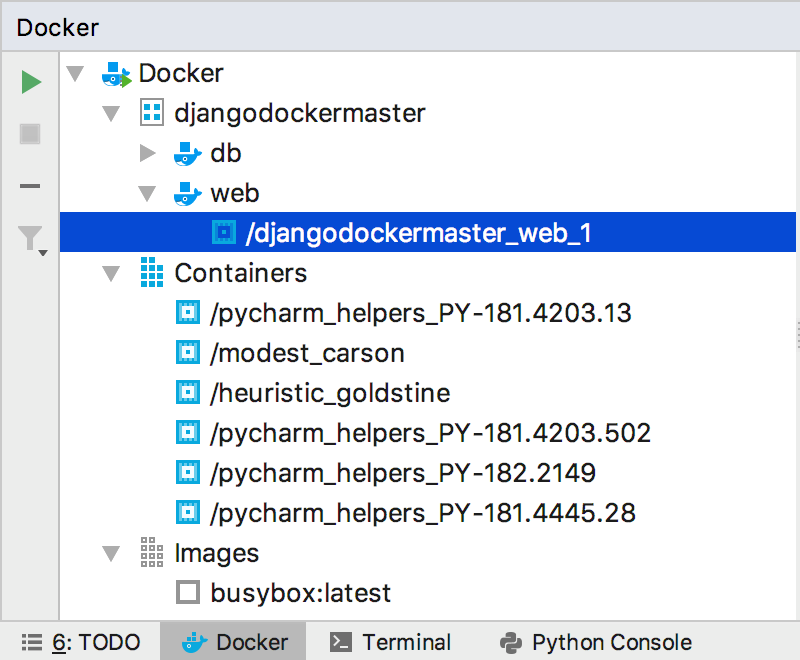Switch to the Docker bottom tab
Viewport: 800px width, 660px height.
[234, 642]
